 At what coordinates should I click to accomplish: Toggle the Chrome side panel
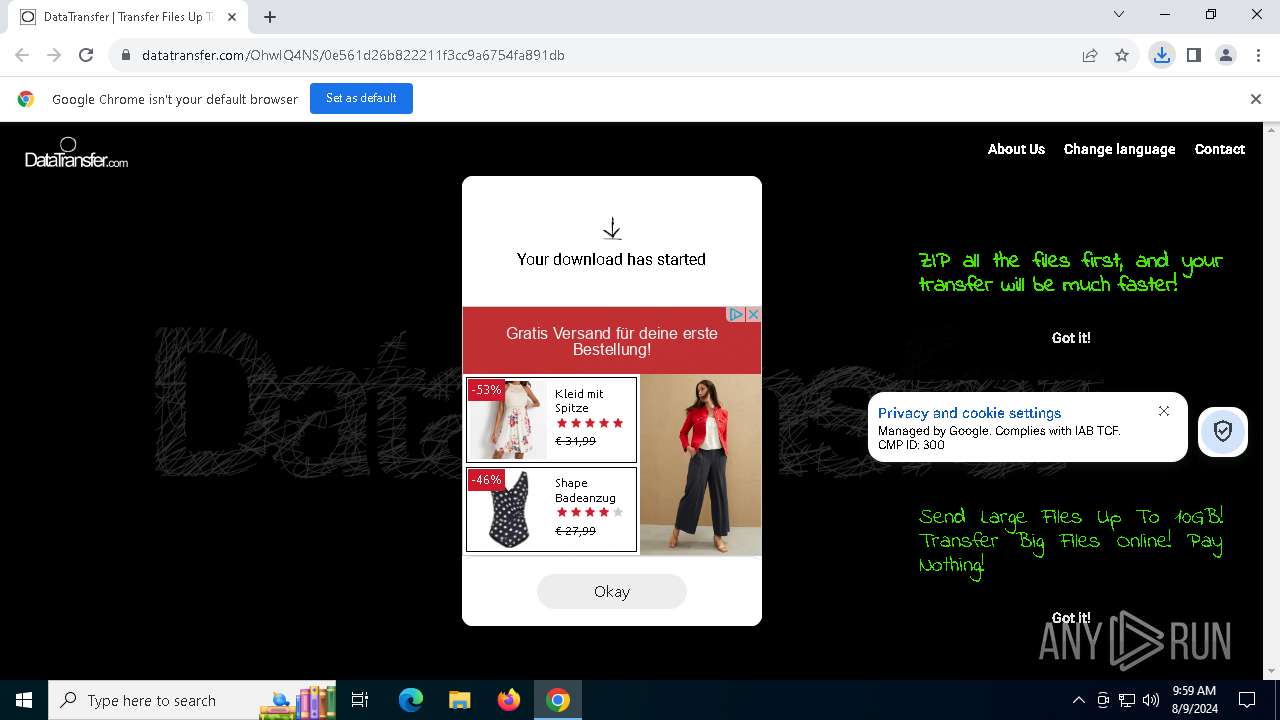[1194, 55]
